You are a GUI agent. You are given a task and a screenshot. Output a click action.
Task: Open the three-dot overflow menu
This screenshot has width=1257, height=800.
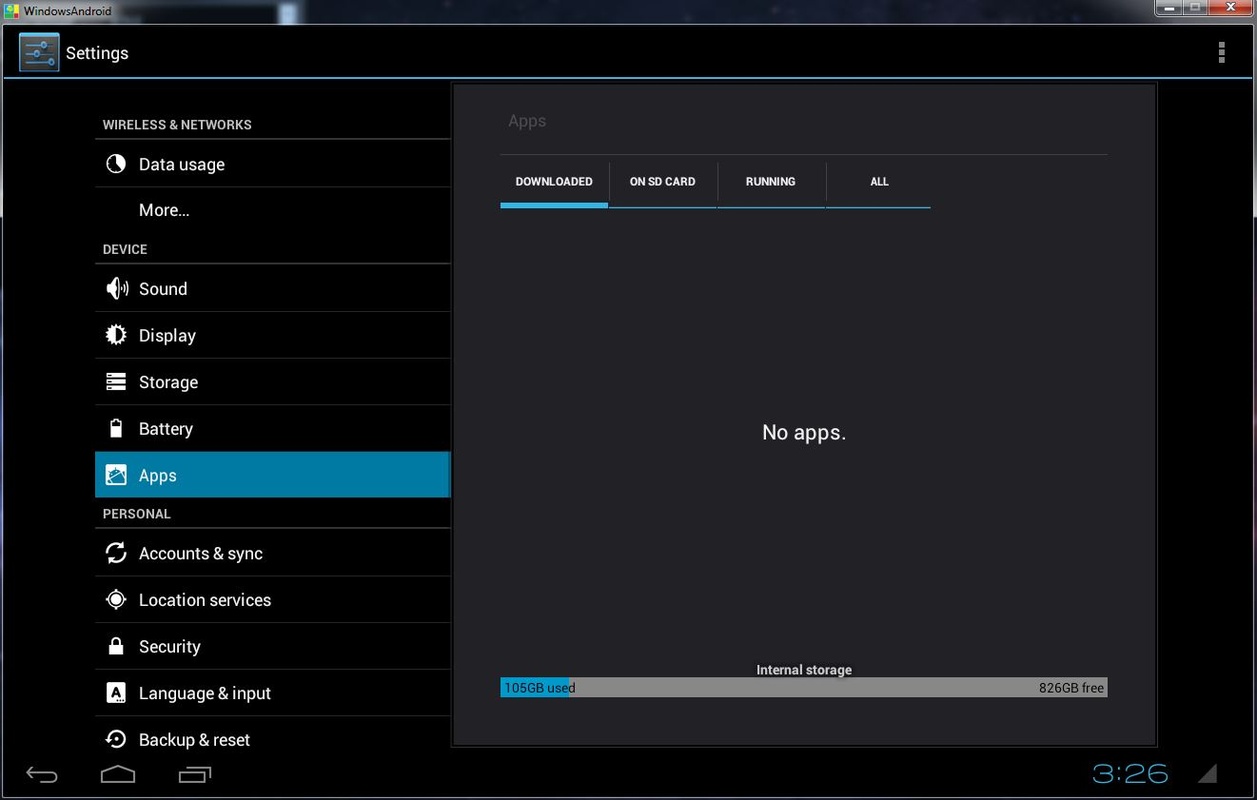click(x=1221, y=53)
